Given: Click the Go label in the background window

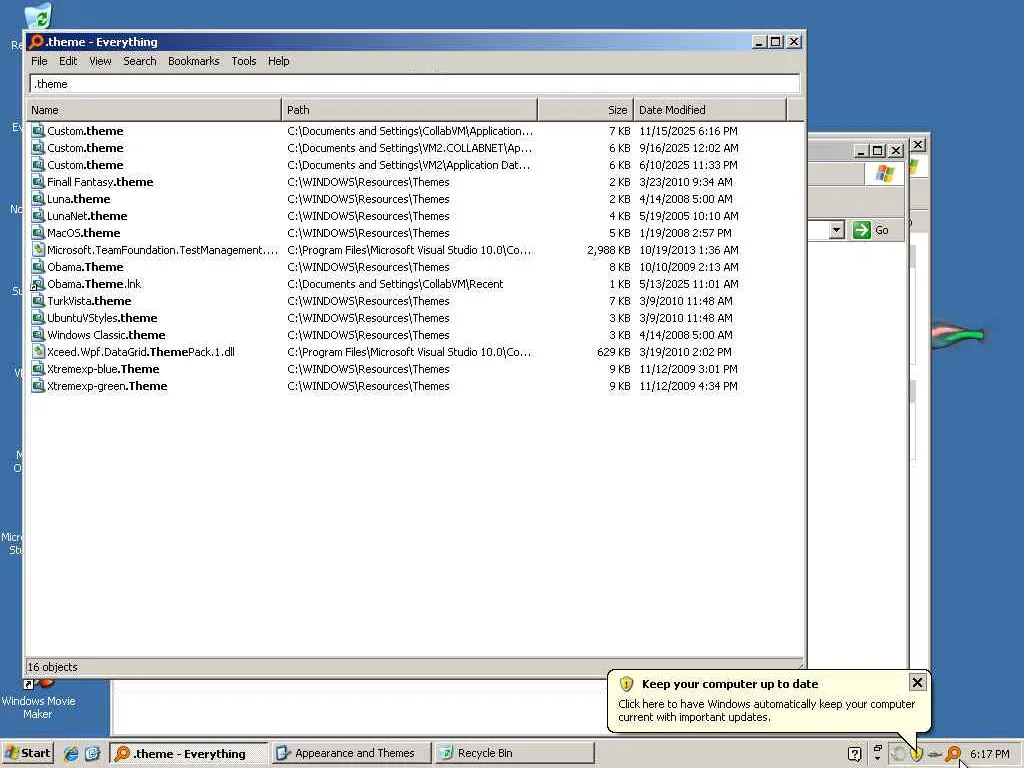Looking at the screenshot, I should (882, 230).
